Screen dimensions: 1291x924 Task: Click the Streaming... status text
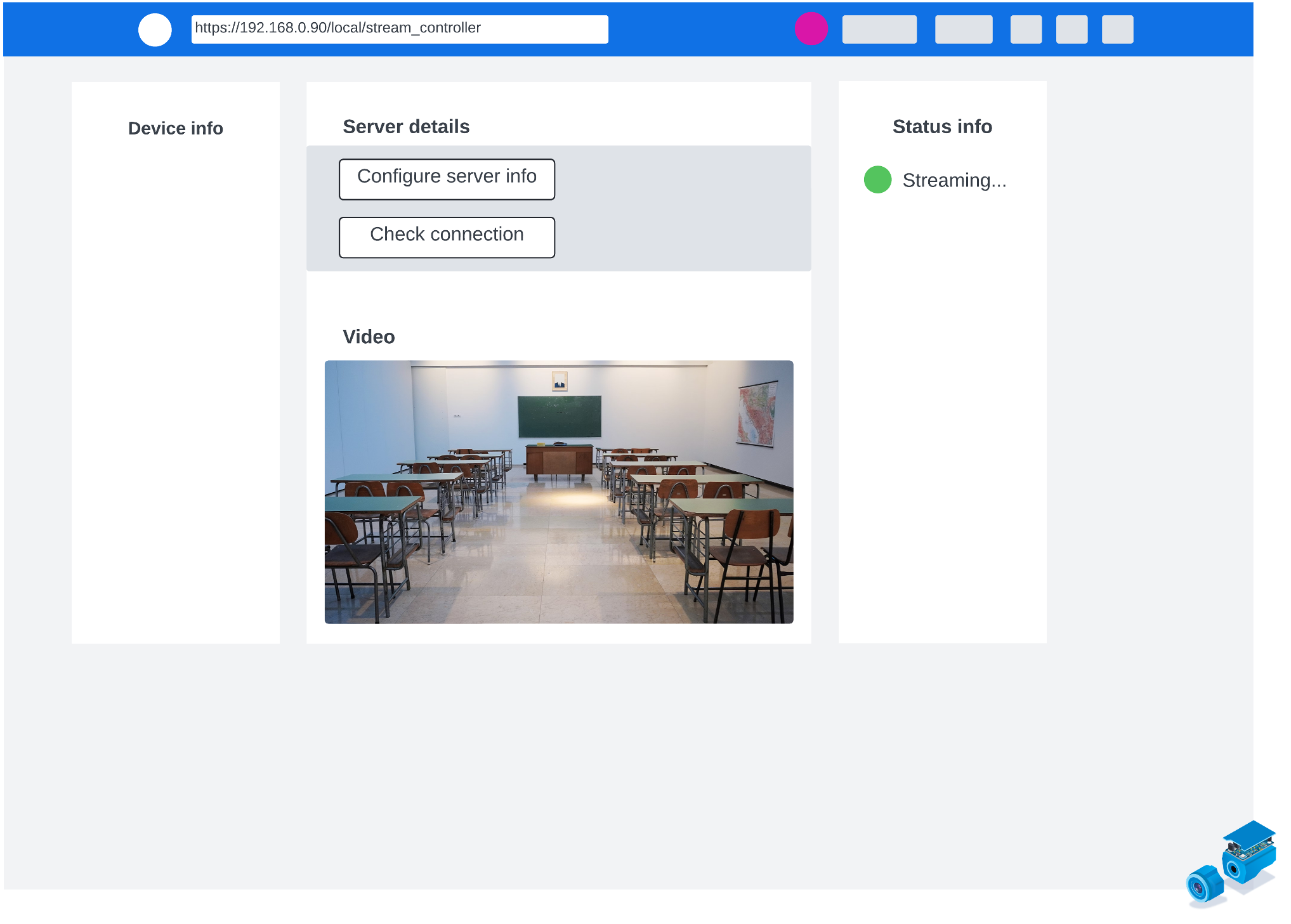(x=954, y=180)
